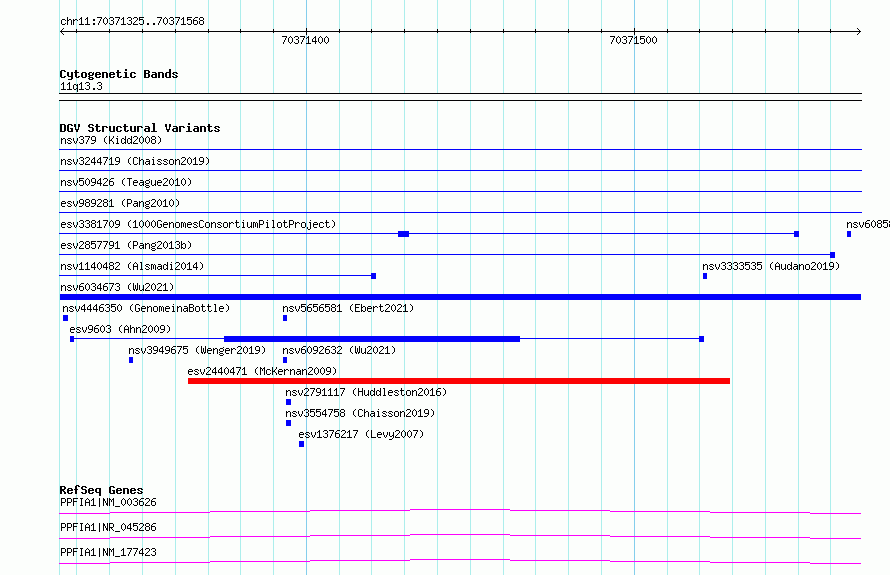Click the RefSeq Genes track heading
890x575 pixels.
(x=102, y=490)
